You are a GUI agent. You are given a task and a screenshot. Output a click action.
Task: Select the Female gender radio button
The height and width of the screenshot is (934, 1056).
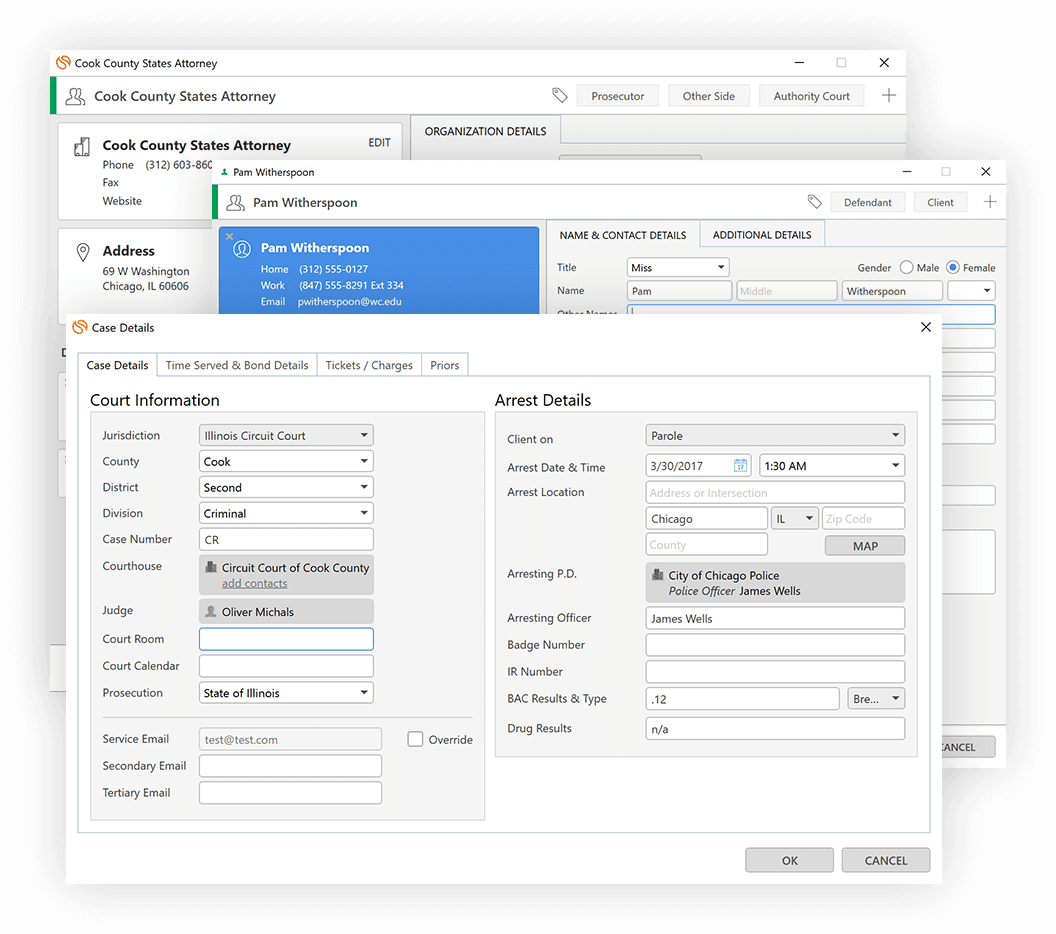point(952,268)
